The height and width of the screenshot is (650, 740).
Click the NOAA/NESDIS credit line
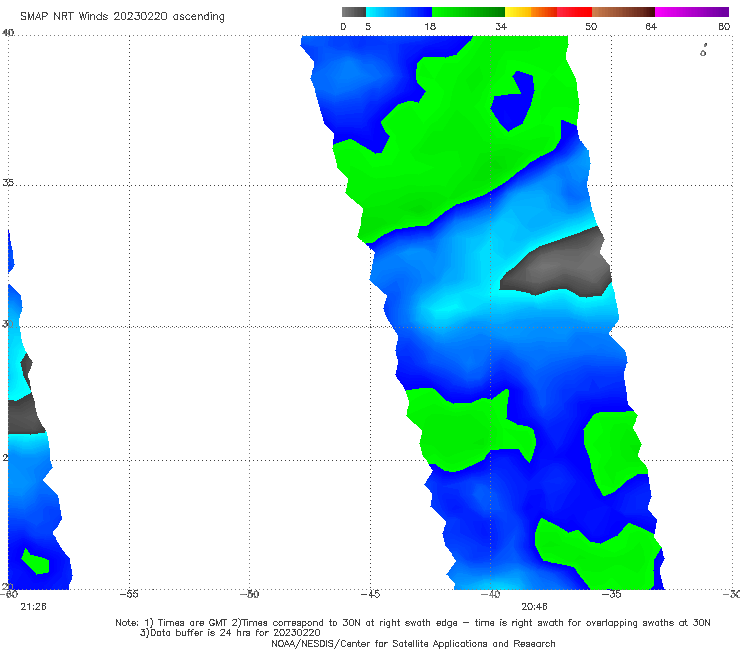coord(413,644)
